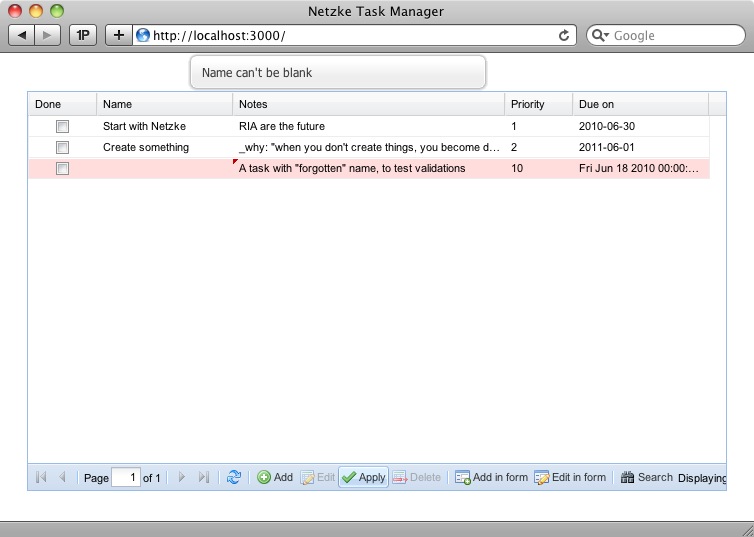
Task: Open Edit in form dialog
Action: click(x=570, y=477)
